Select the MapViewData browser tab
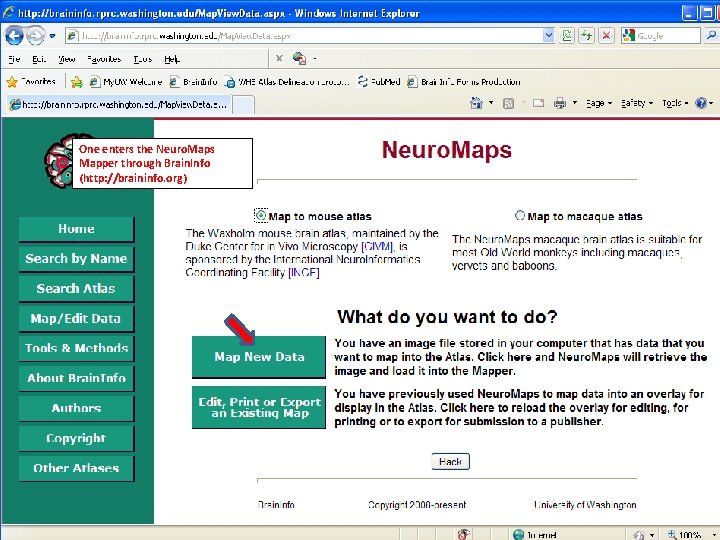 [x=118, y=104]
